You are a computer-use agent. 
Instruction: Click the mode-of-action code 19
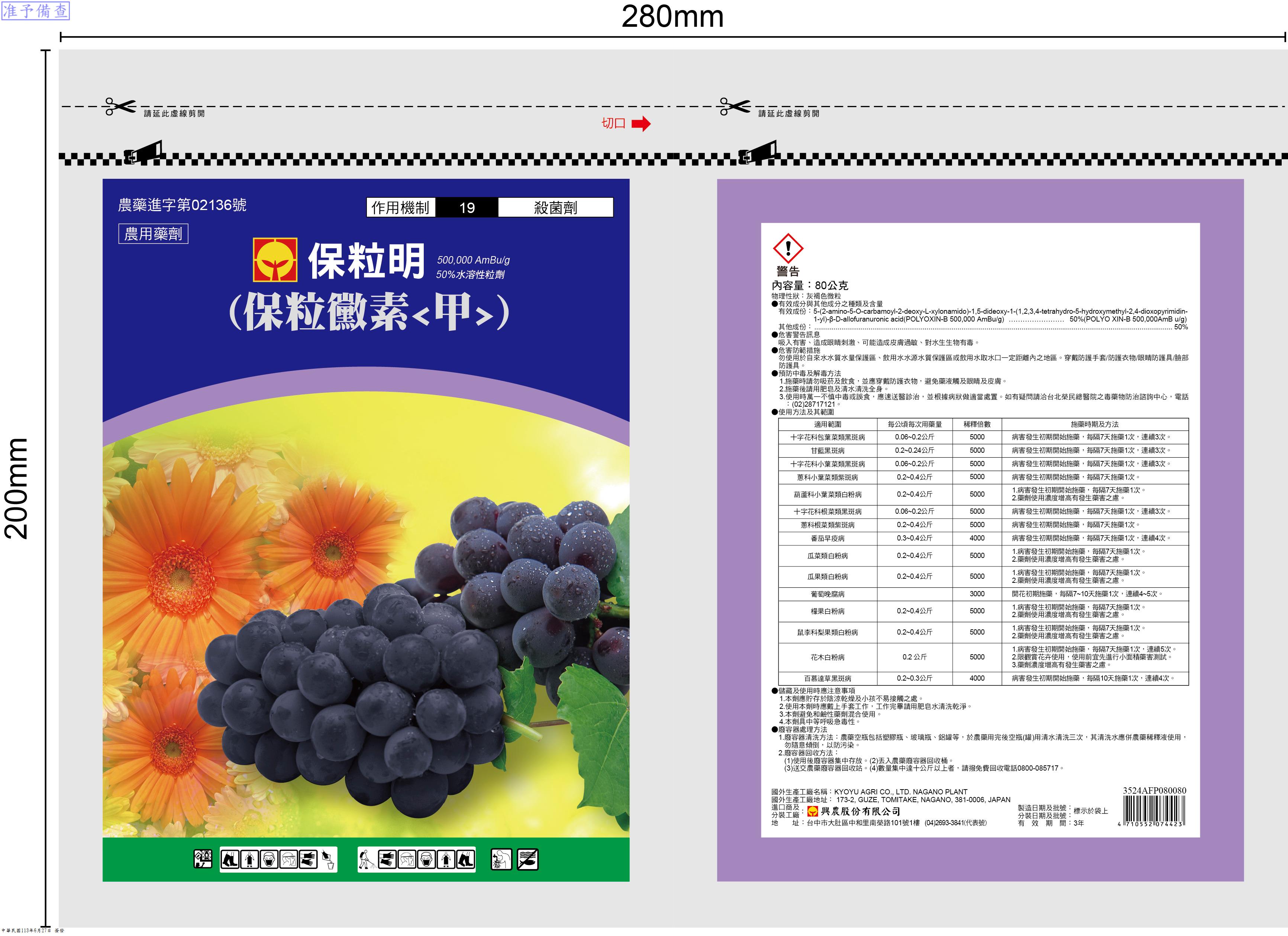click(x=467, y=208)
